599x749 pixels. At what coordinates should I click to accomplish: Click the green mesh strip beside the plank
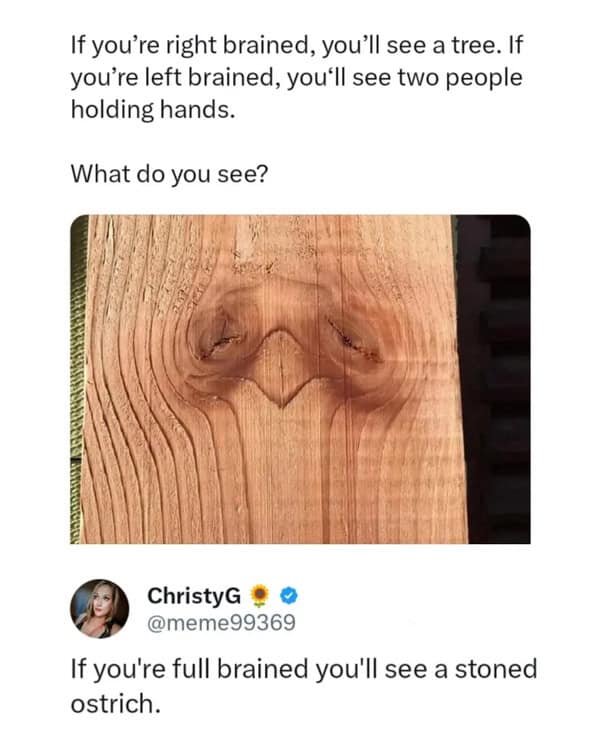tap(77, 379)
